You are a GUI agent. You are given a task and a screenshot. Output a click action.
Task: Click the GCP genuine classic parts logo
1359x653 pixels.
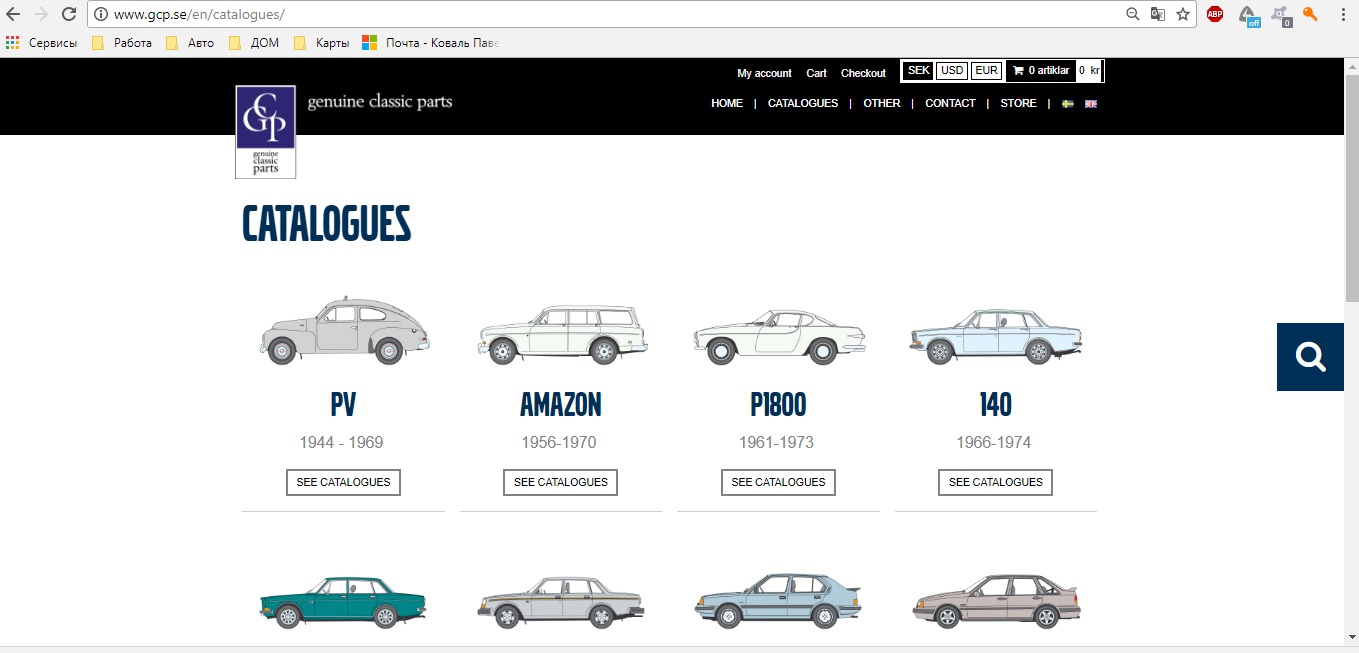click(x=265, y=132)
